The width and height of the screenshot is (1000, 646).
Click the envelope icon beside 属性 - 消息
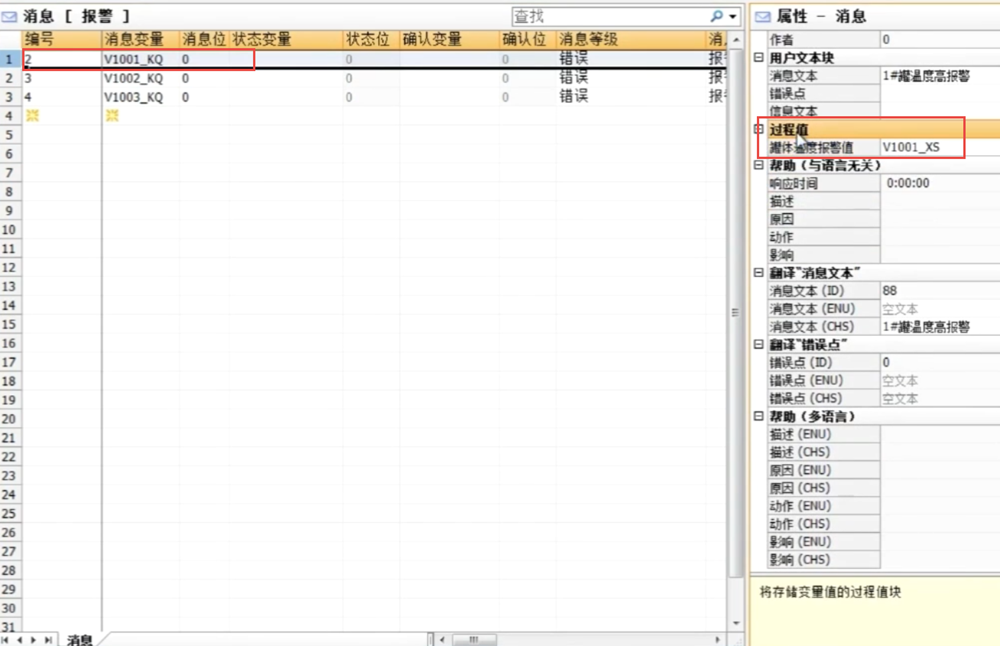762,17
